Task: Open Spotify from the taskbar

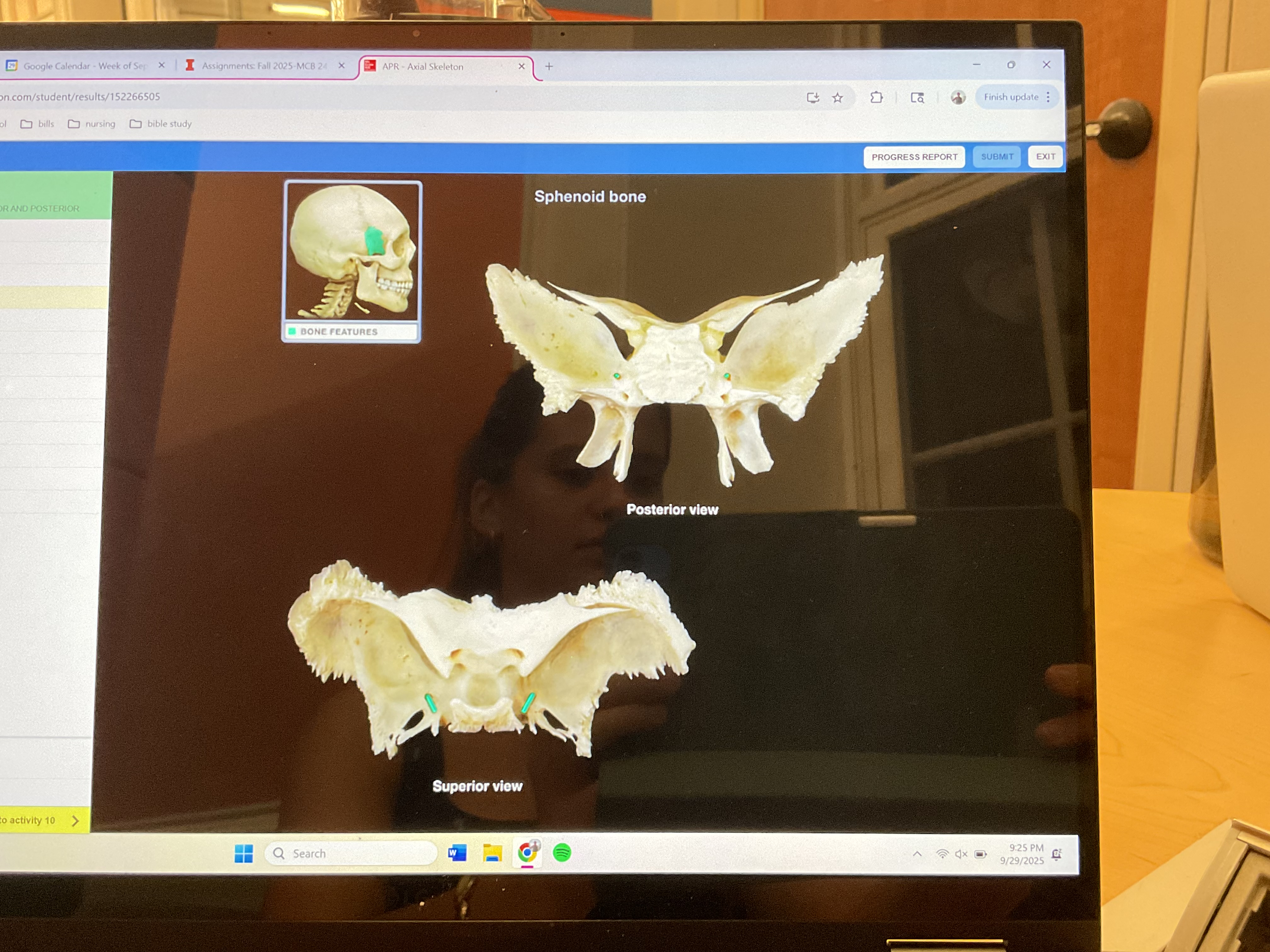Action: point(562,853)
